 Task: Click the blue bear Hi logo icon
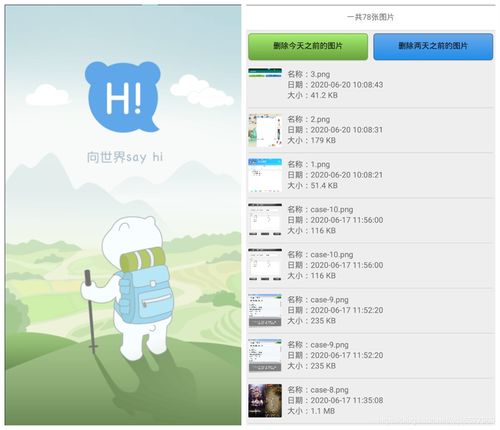(x=122, y=97)
